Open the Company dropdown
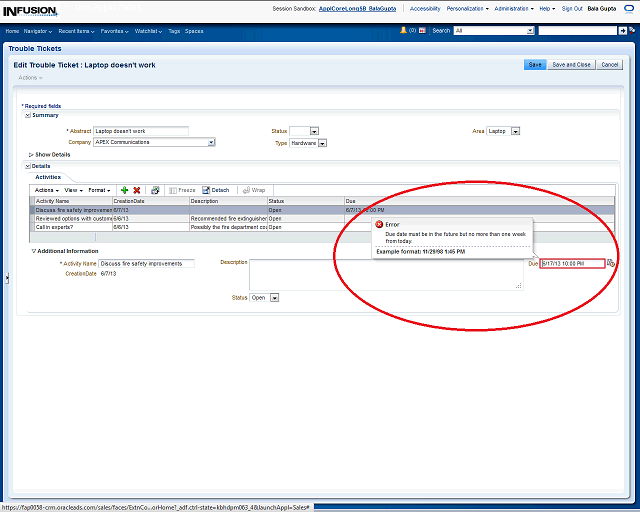The width and height of the screenshot is (640, 512). 211,143
